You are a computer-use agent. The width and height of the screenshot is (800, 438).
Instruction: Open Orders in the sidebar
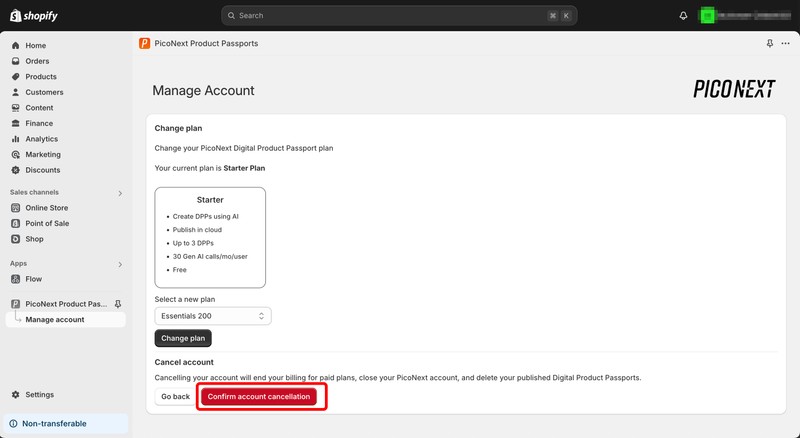(x=37, y=61)
